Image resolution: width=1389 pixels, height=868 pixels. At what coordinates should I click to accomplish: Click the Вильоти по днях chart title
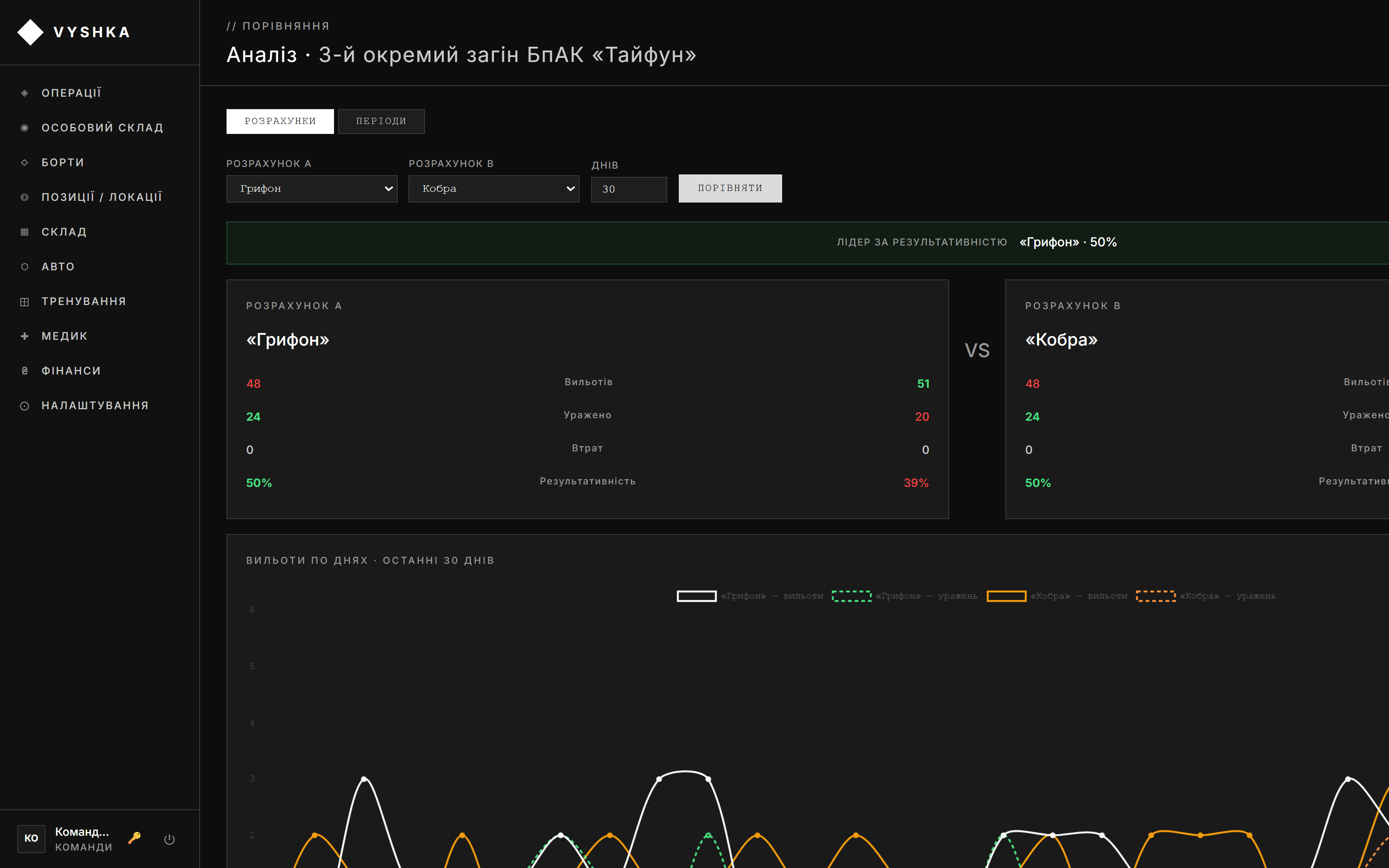pyautogui.click(x=370, y=560)
